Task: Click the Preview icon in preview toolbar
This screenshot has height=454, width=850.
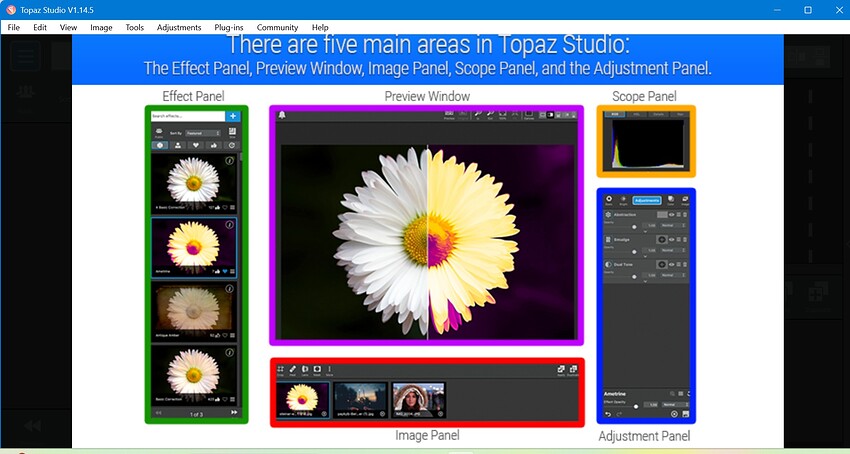Action: (449, 114)
